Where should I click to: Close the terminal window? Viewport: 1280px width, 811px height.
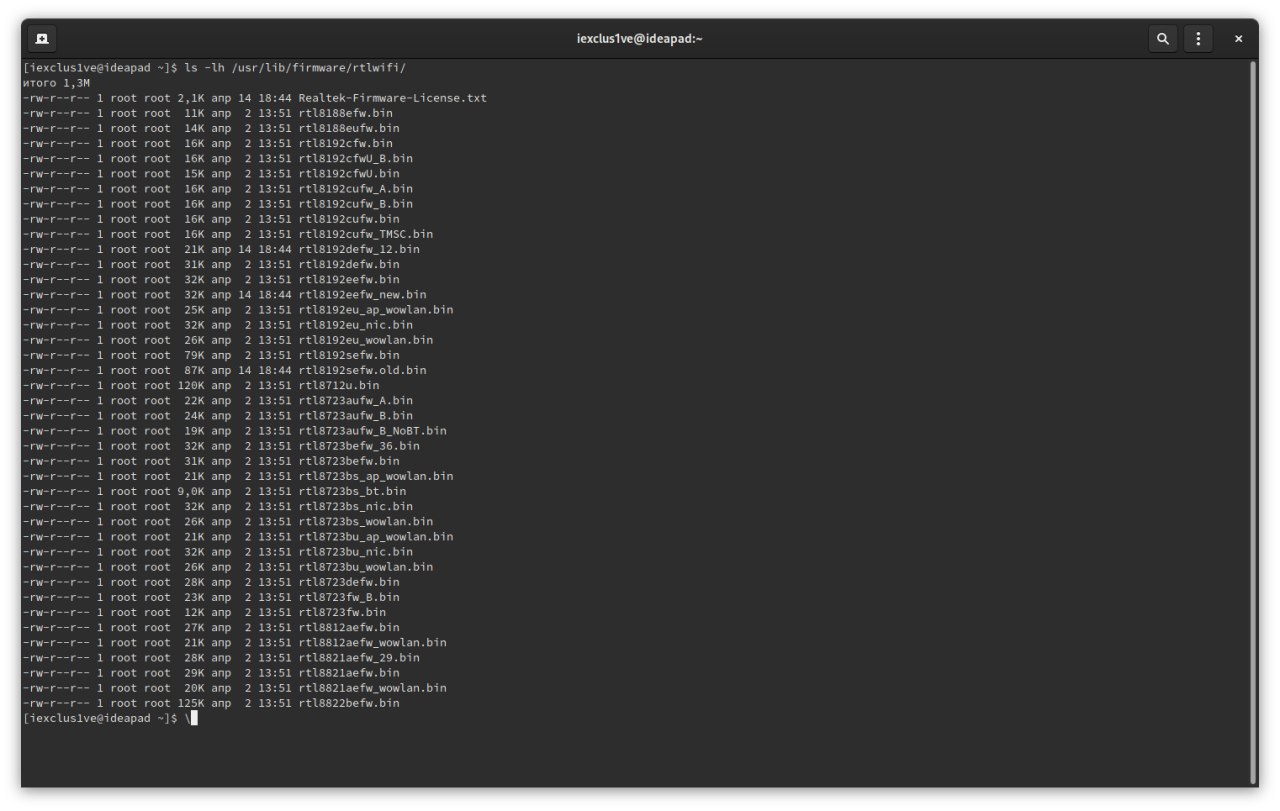pyautogui.click(x=1238, y=39)
